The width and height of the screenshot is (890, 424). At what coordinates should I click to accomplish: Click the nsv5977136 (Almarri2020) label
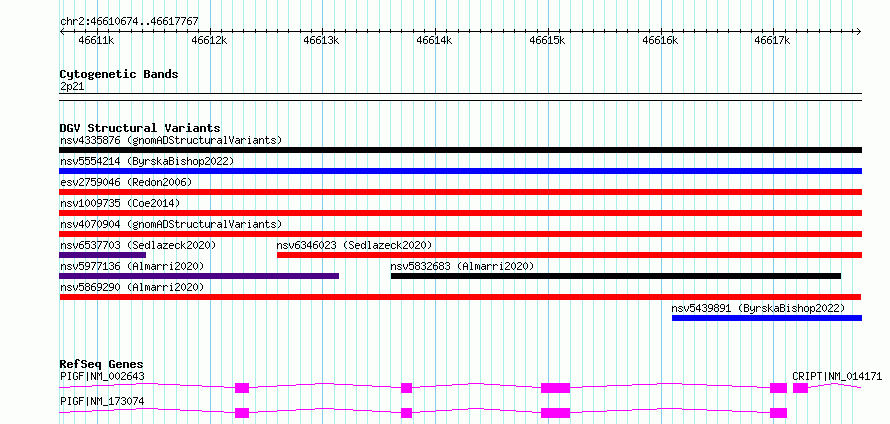pyautogui.click(x=132, y=266)
